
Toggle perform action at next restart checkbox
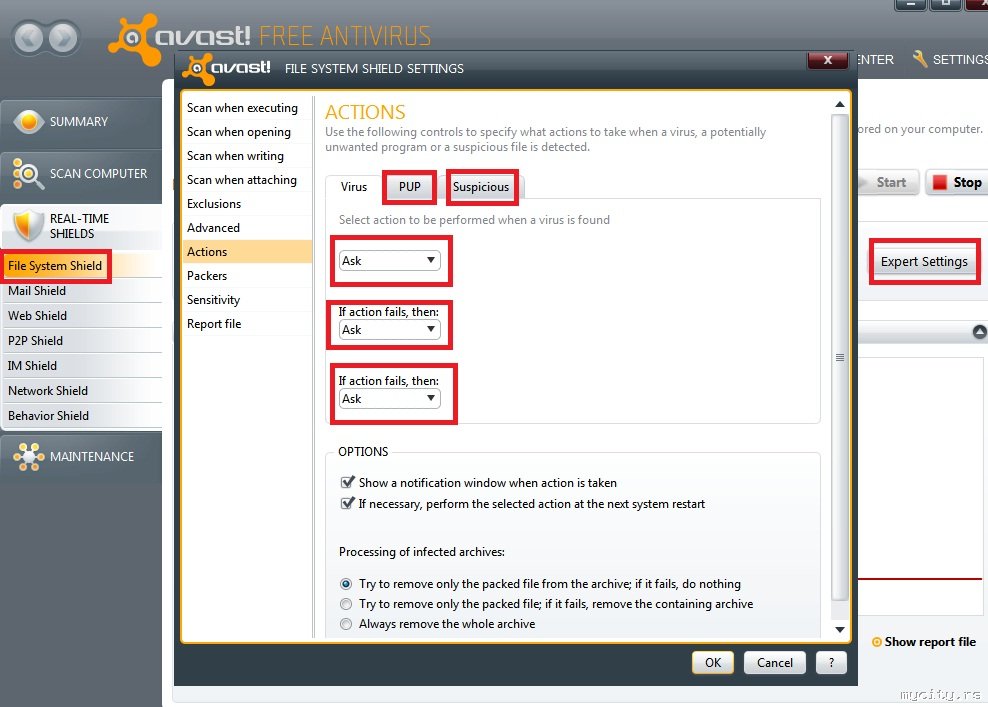(347, 503)
